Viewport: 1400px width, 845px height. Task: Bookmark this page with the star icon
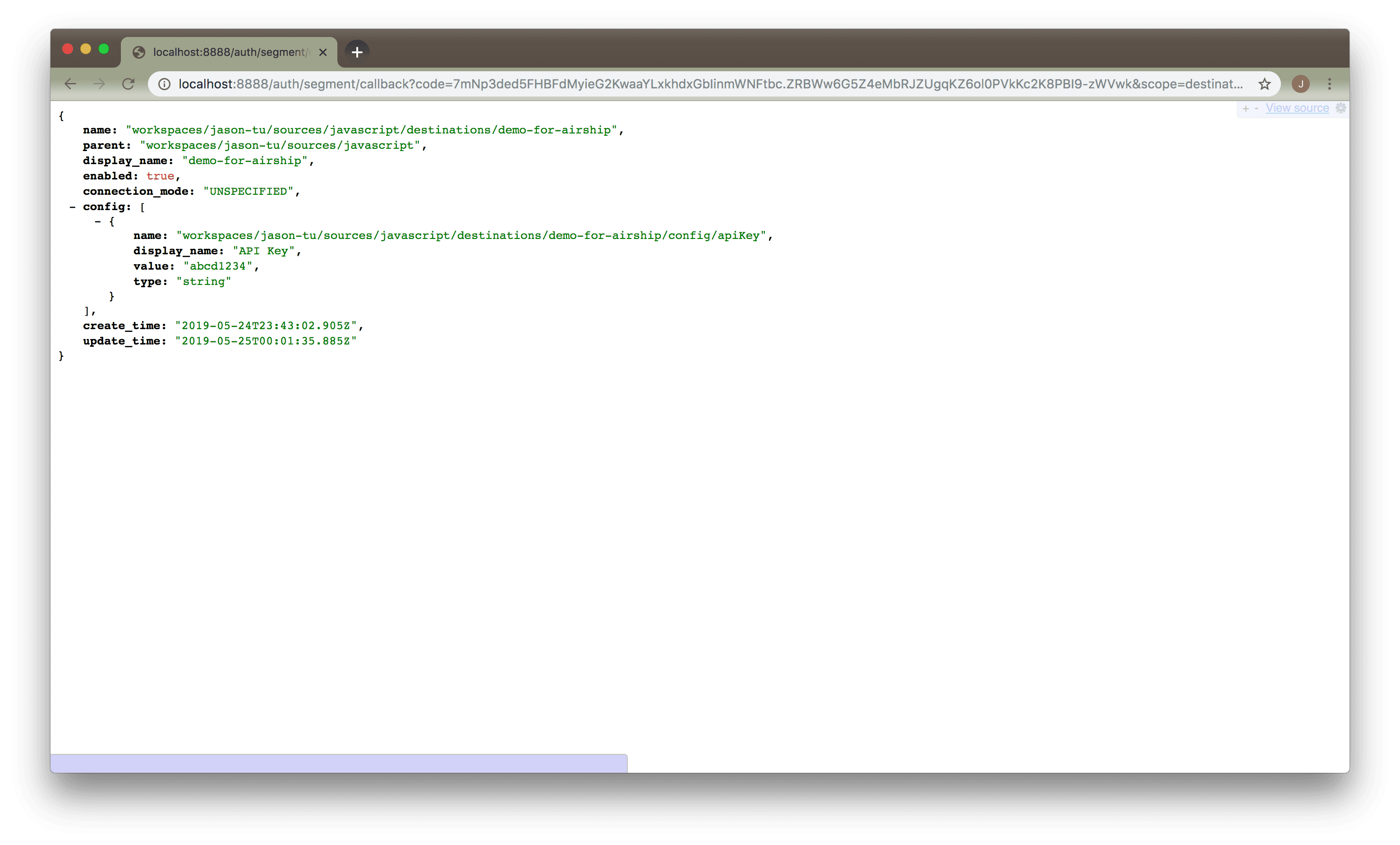(x=1264, y=84)
